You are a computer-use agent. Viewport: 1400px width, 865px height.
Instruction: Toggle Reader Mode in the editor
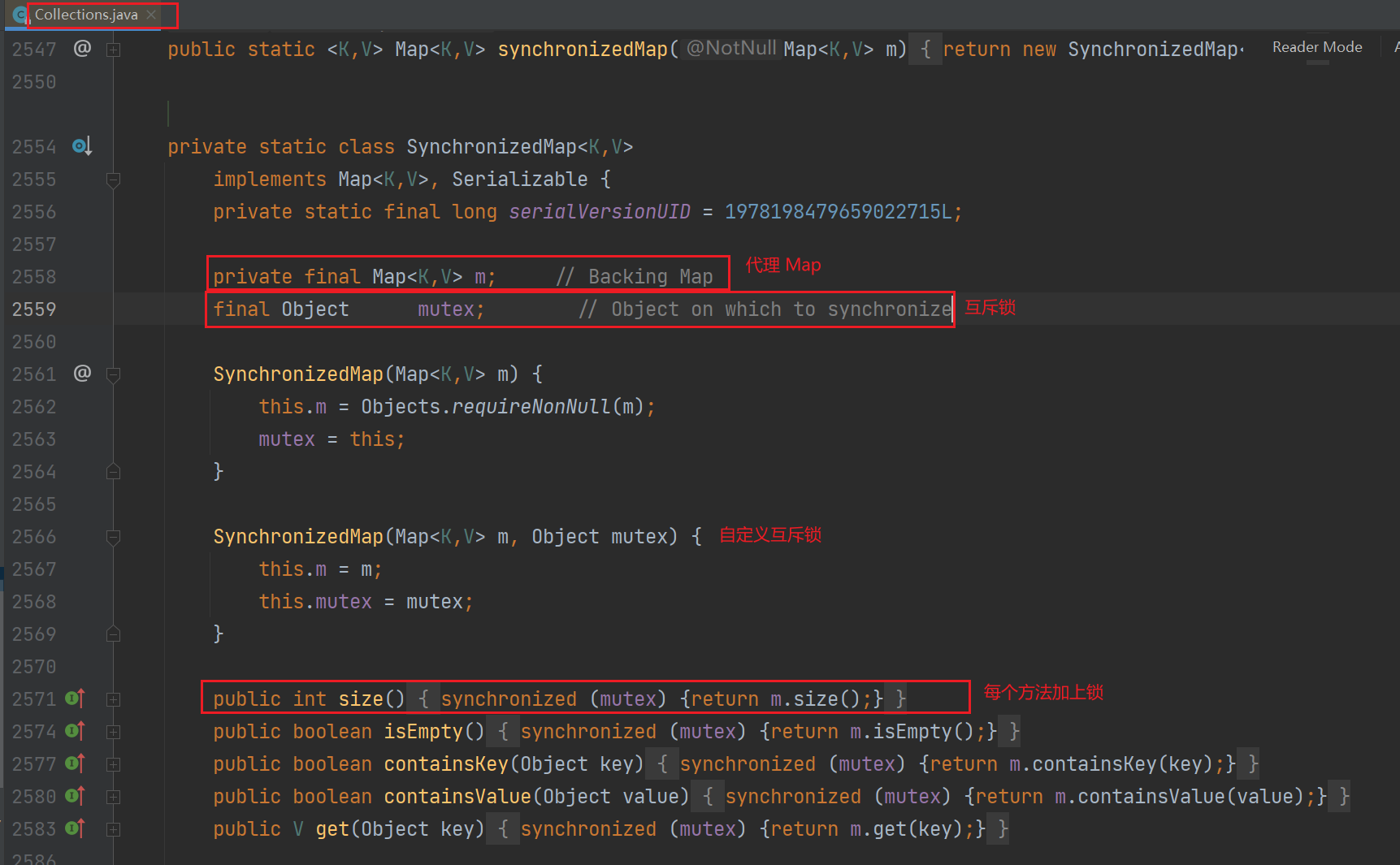pyautogui.click(x=1316, y=47)
